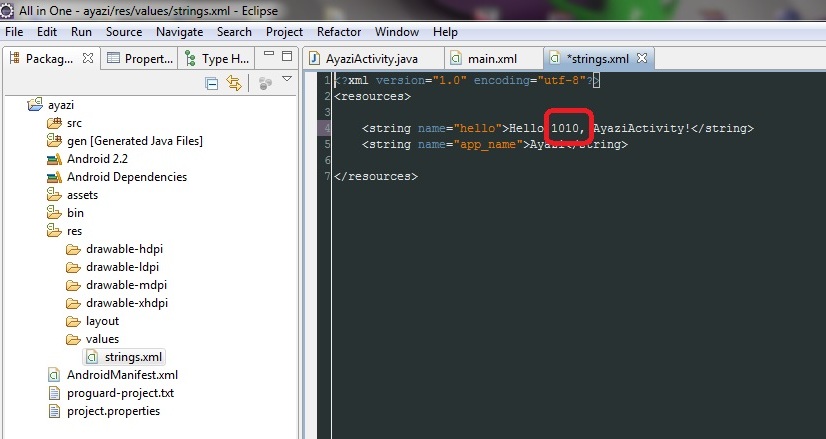Click the src package folder icon
826x439 pixels.
click(x=54, y=123)
